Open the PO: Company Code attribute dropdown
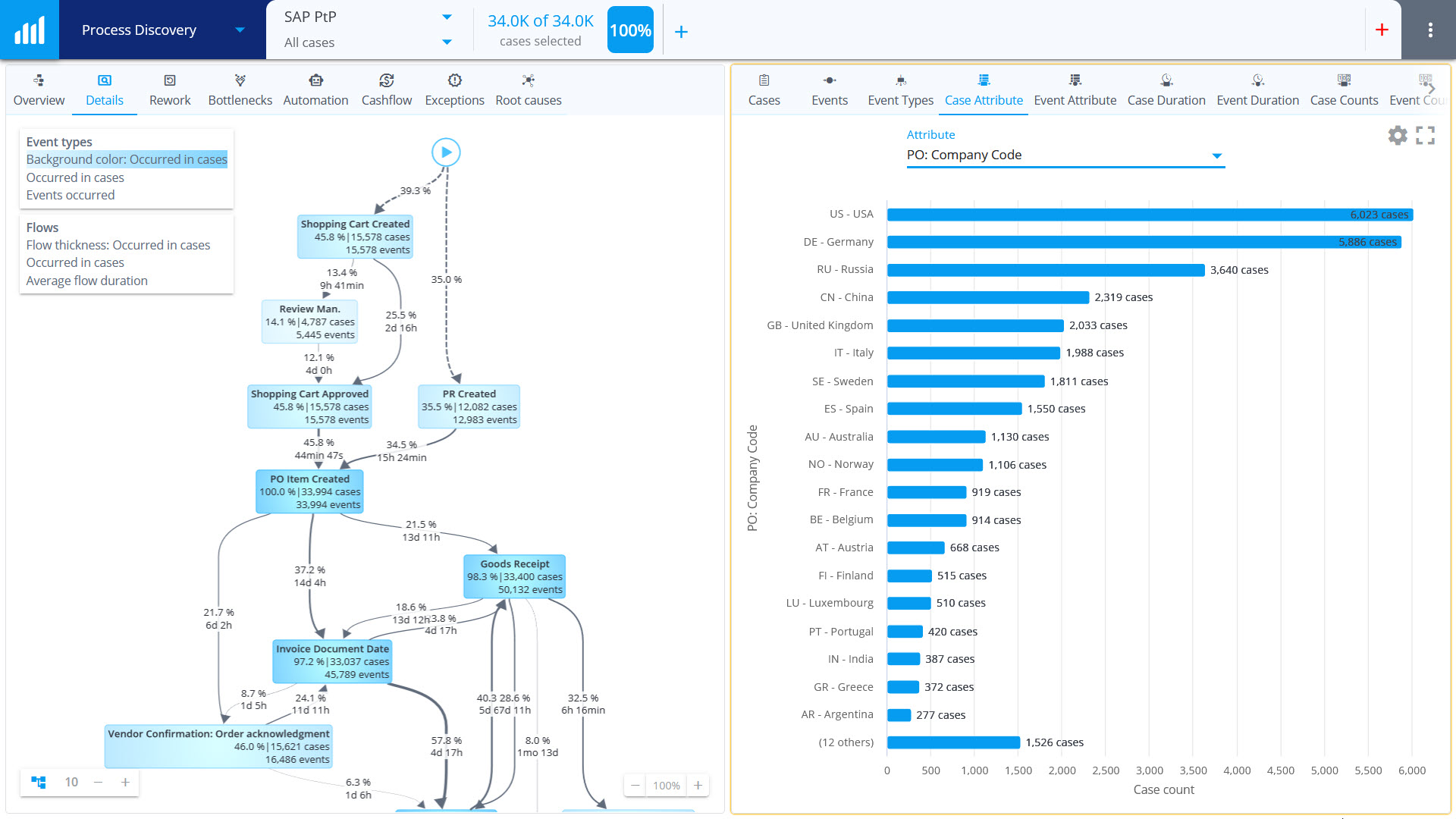1456x819 pixels. coord(1065,155)
